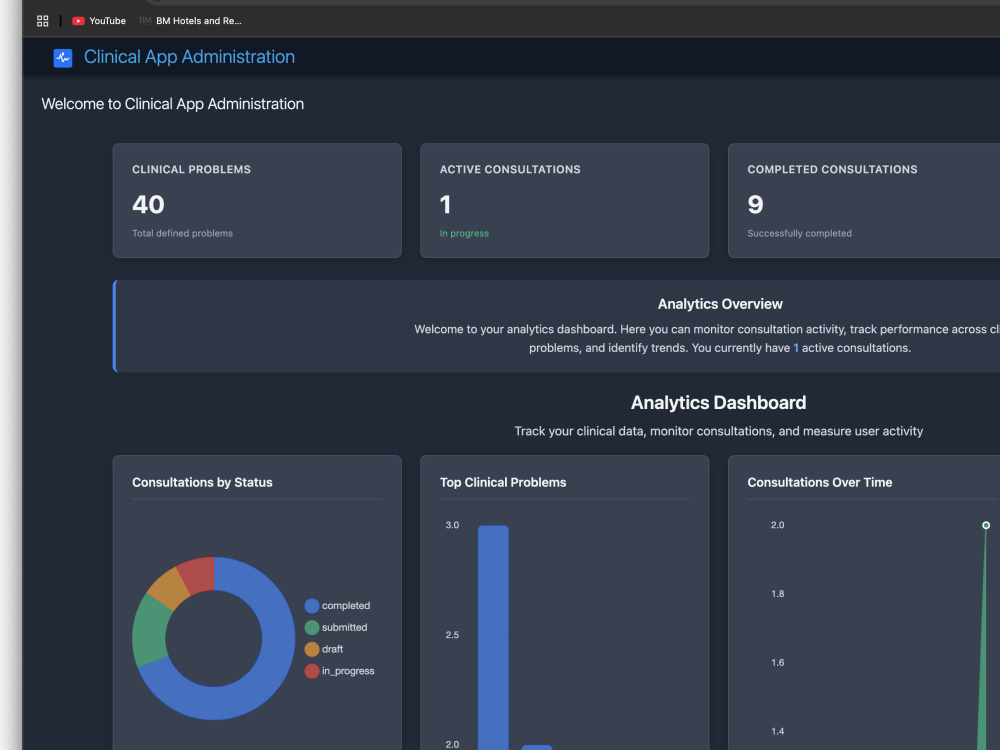The height and width of the screenshot is (750, 1000).
Task: Click the 'completed' legend label
Action: point(346,606)
